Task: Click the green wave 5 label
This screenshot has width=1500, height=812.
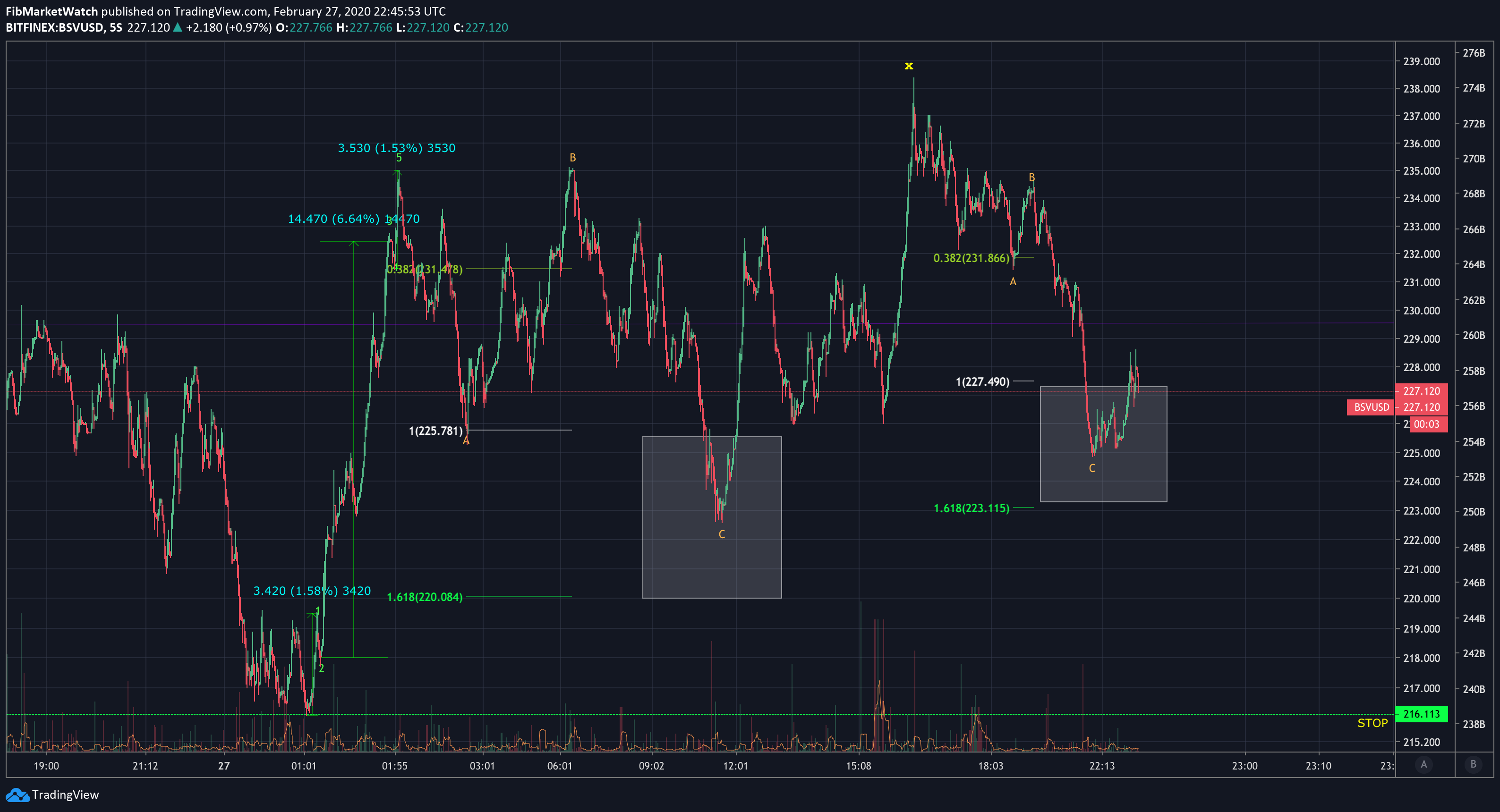Action: (399, 158)
